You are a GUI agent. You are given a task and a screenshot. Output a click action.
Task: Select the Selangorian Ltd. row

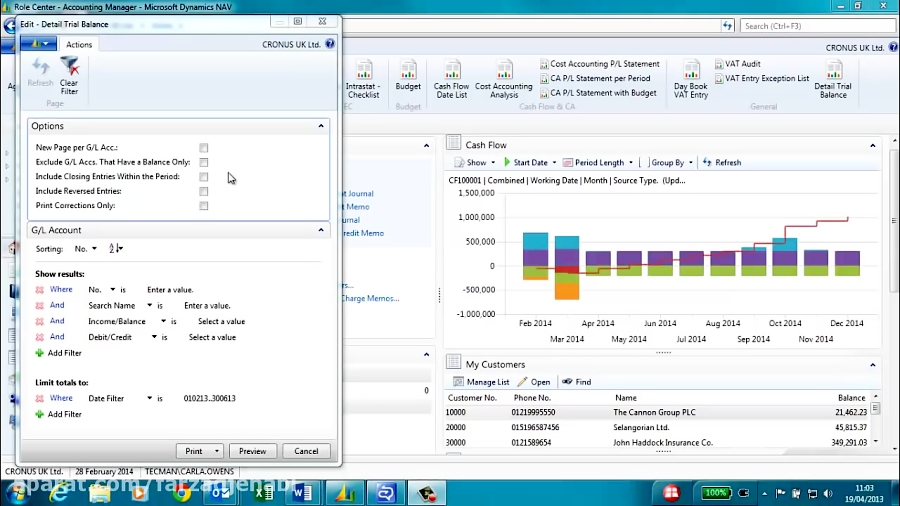pos(656,427)
